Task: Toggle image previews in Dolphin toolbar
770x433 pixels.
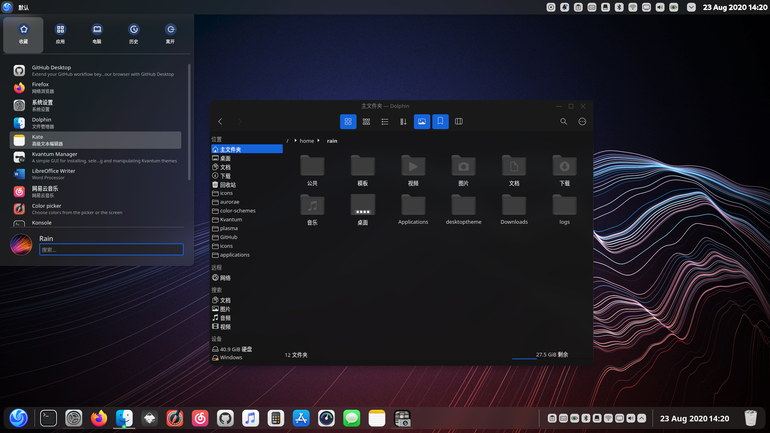Action: 422,121
